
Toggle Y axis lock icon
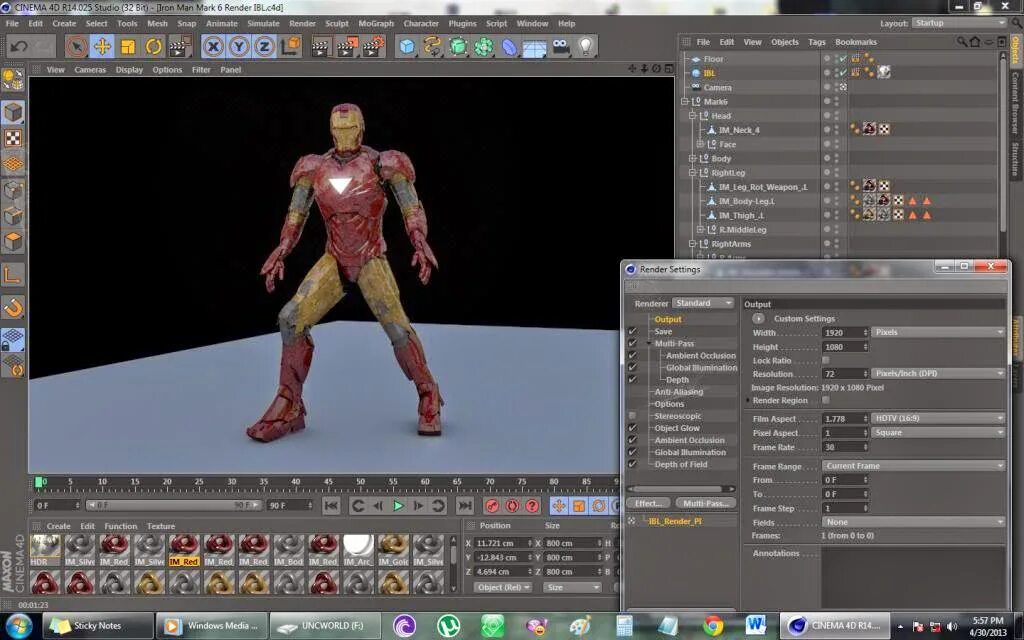coord(239,46)
